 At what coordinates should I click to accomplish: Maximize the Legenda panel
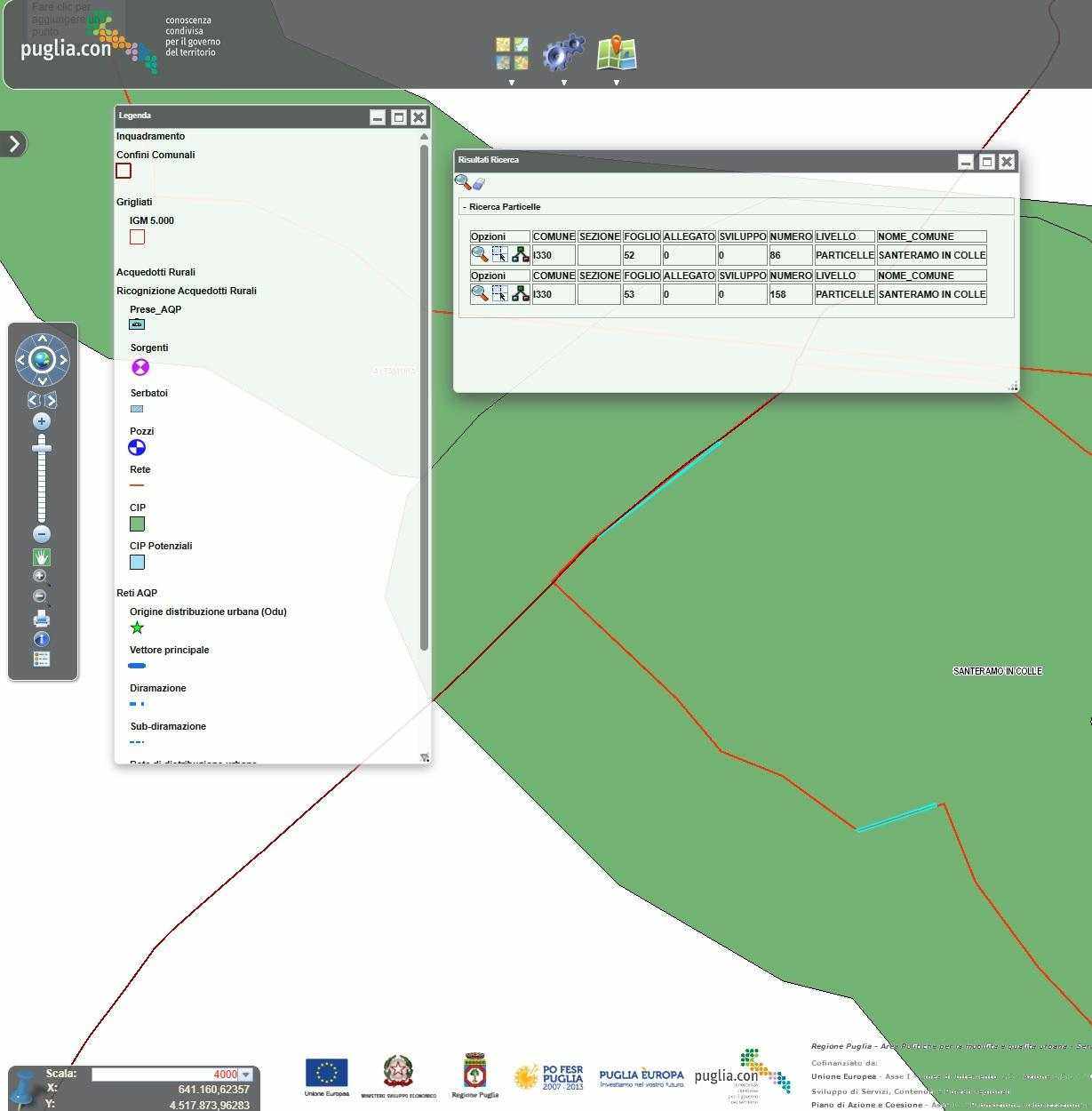[x=398, y=117]
